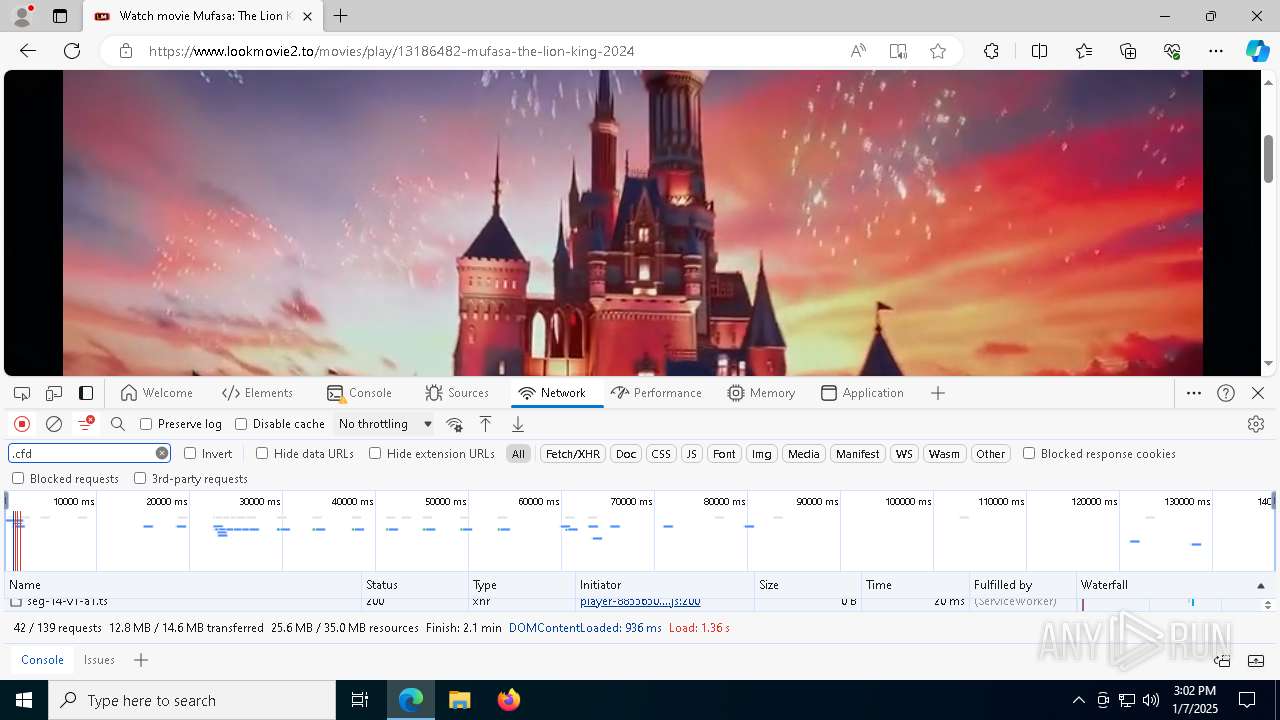Image resolution: width=1280 pixels, height=720 pixels.
Task: Open the No throttling dropdown
Action: click(385, 424)
